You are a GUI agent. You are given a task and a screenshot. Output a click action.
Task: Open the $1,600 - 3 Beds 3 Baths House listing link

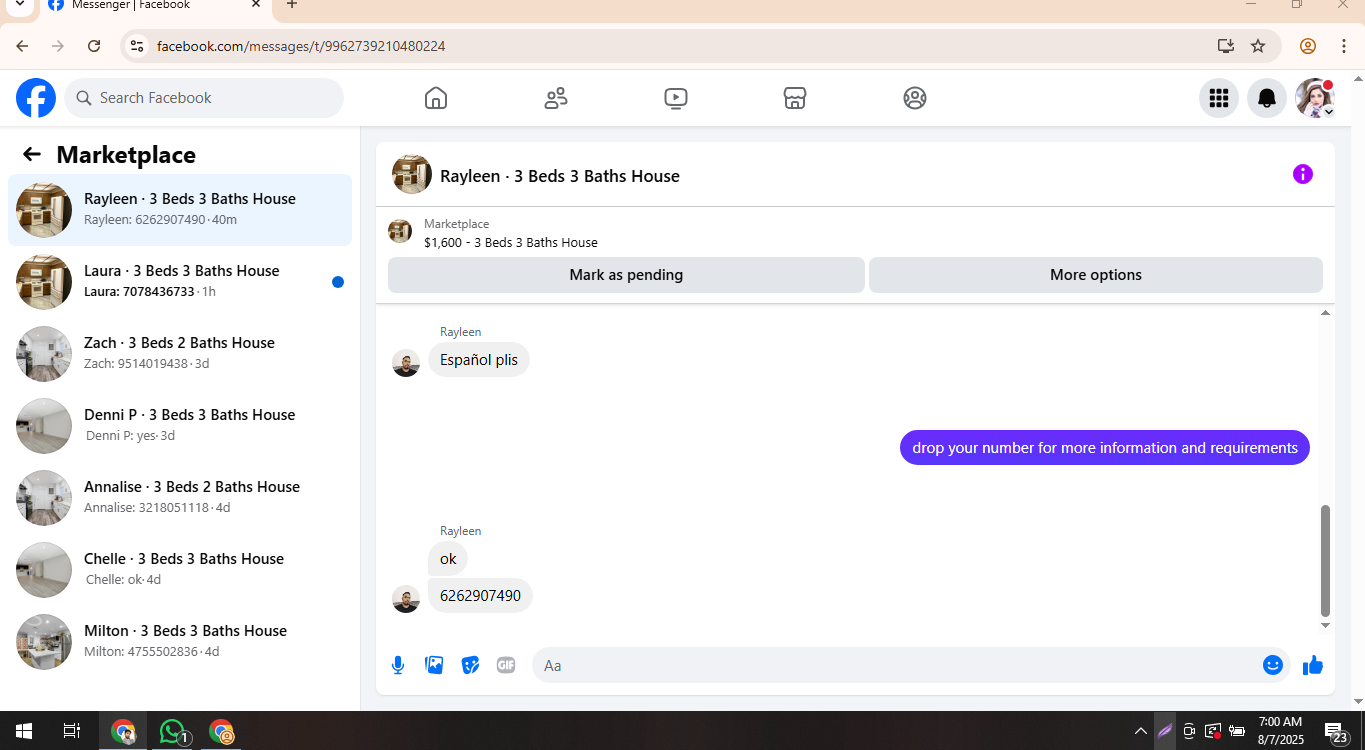coord(511,242)
